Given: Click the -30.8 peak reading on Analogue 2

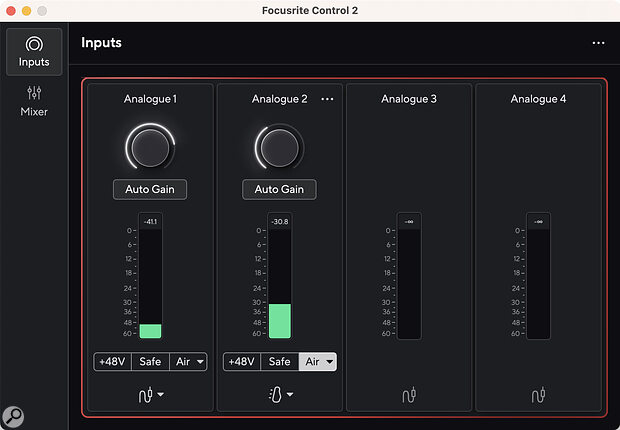Looking at the screenshot, I should point(280,222).
